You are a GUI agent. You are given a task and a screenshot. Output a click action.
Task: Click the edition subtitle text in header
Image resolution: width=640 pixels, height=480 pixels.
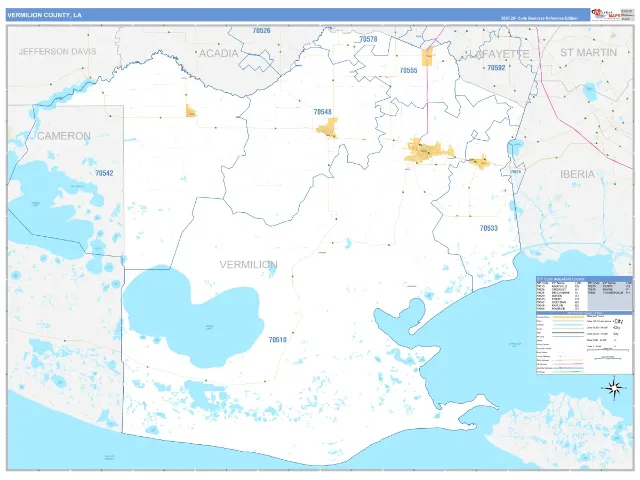(539, 18)
